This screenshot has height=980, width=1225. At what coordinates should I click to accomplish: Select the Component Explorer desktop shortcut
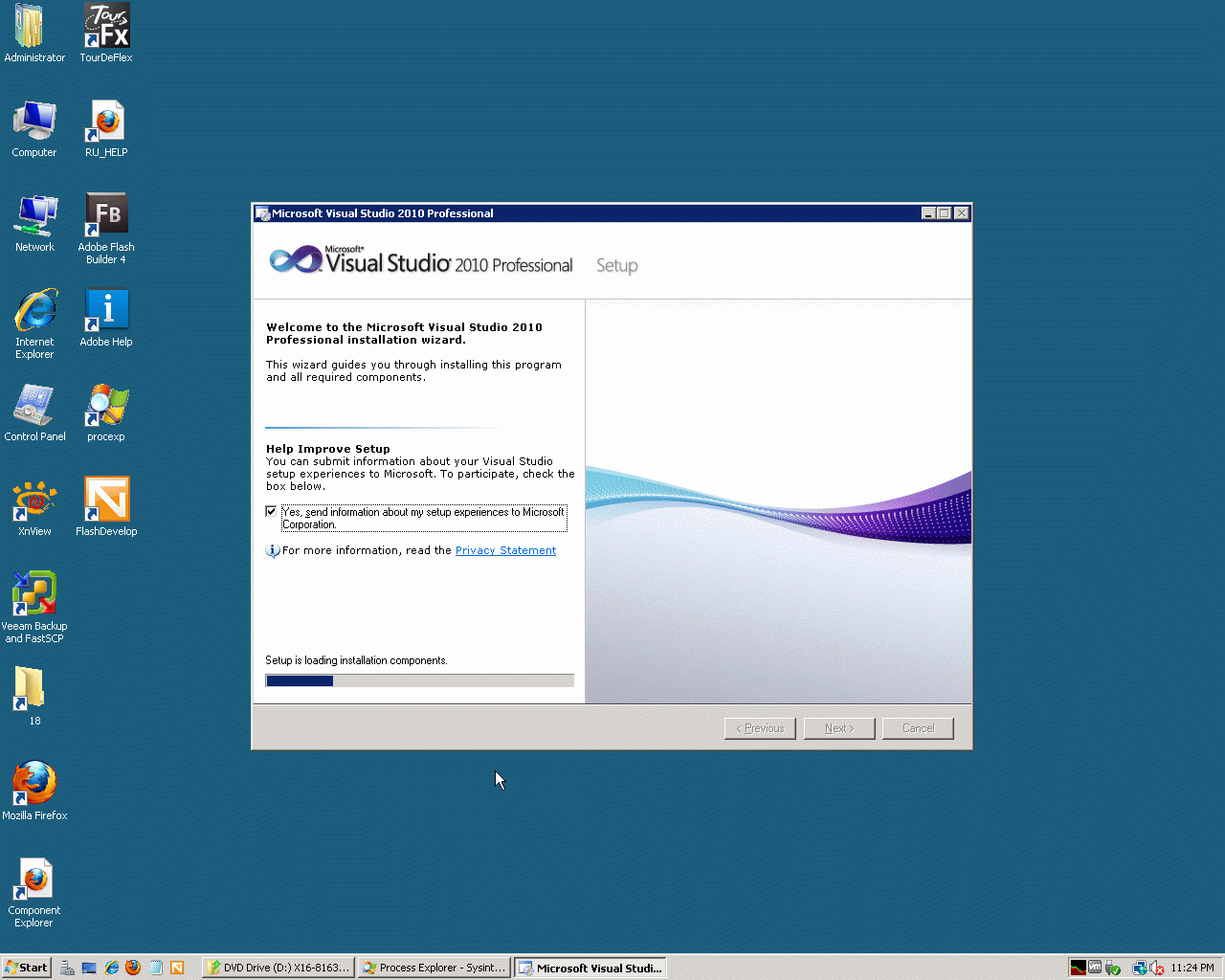[x=34, y=892]
